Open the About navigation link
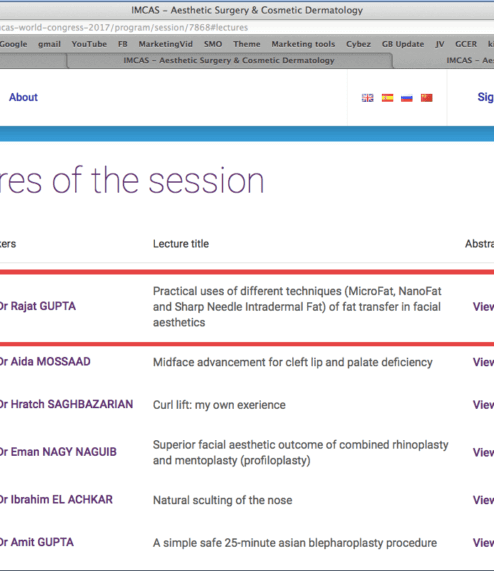 click(x=23, y=97)
